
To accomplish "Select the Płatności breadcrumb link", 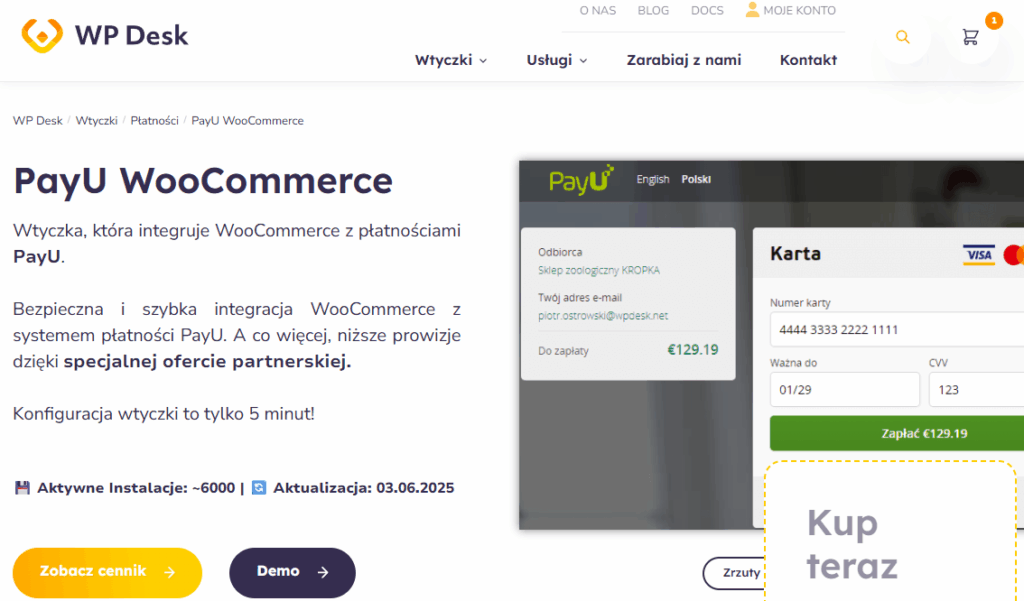I will [154, 121].
